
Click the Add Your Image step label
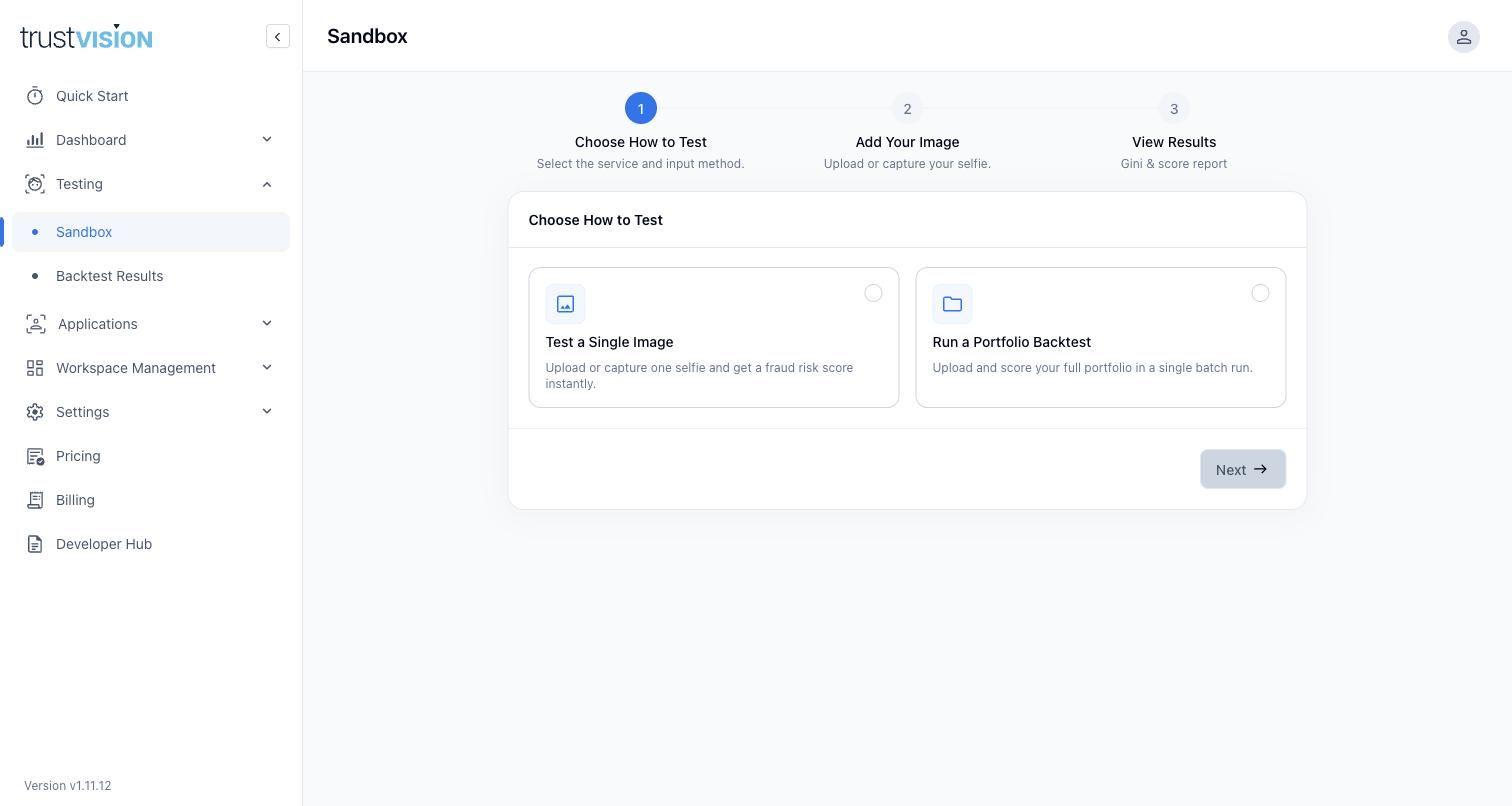[907, 142]
